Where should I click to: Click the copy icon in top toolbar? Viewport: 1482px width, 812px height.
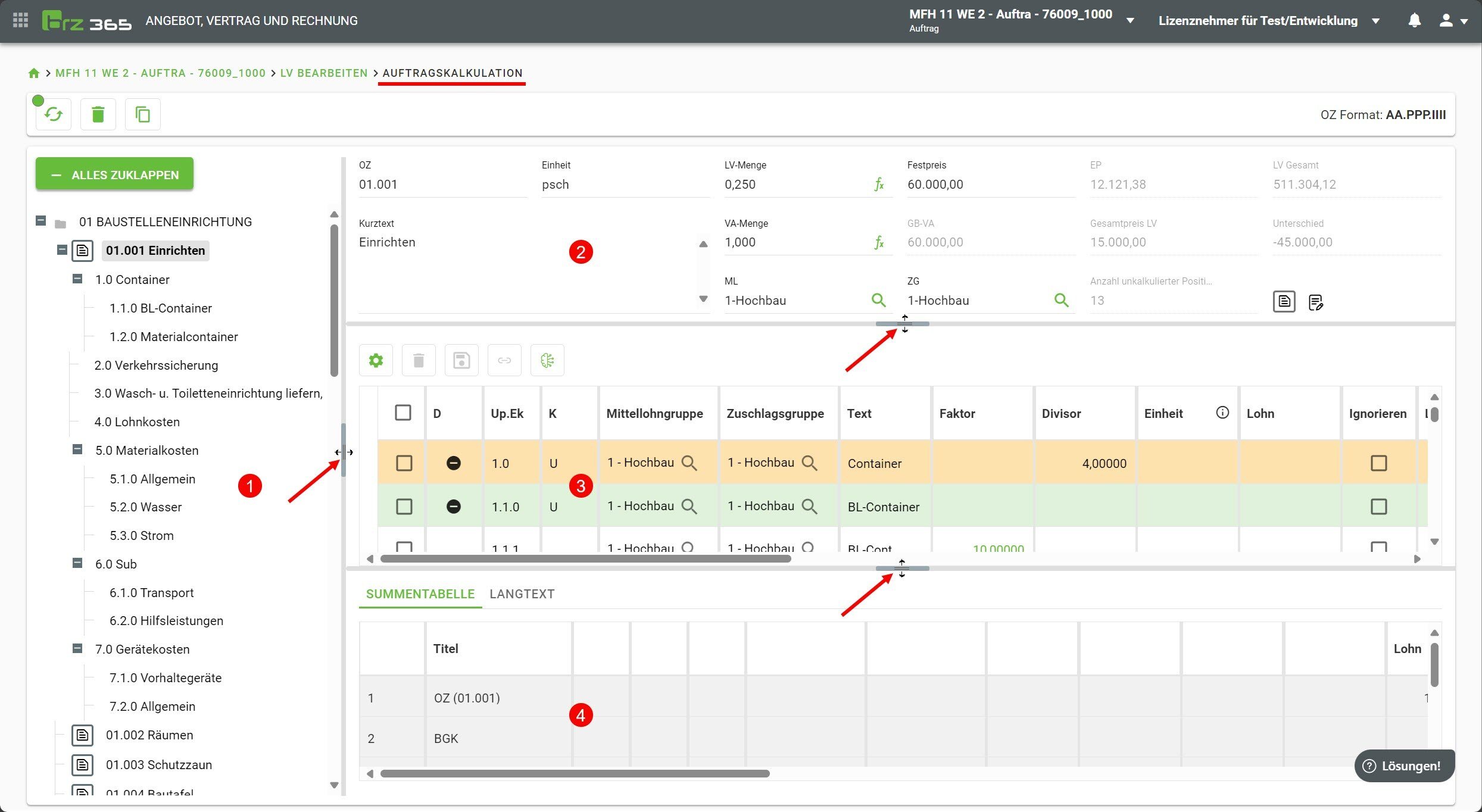tap(143, 114)
